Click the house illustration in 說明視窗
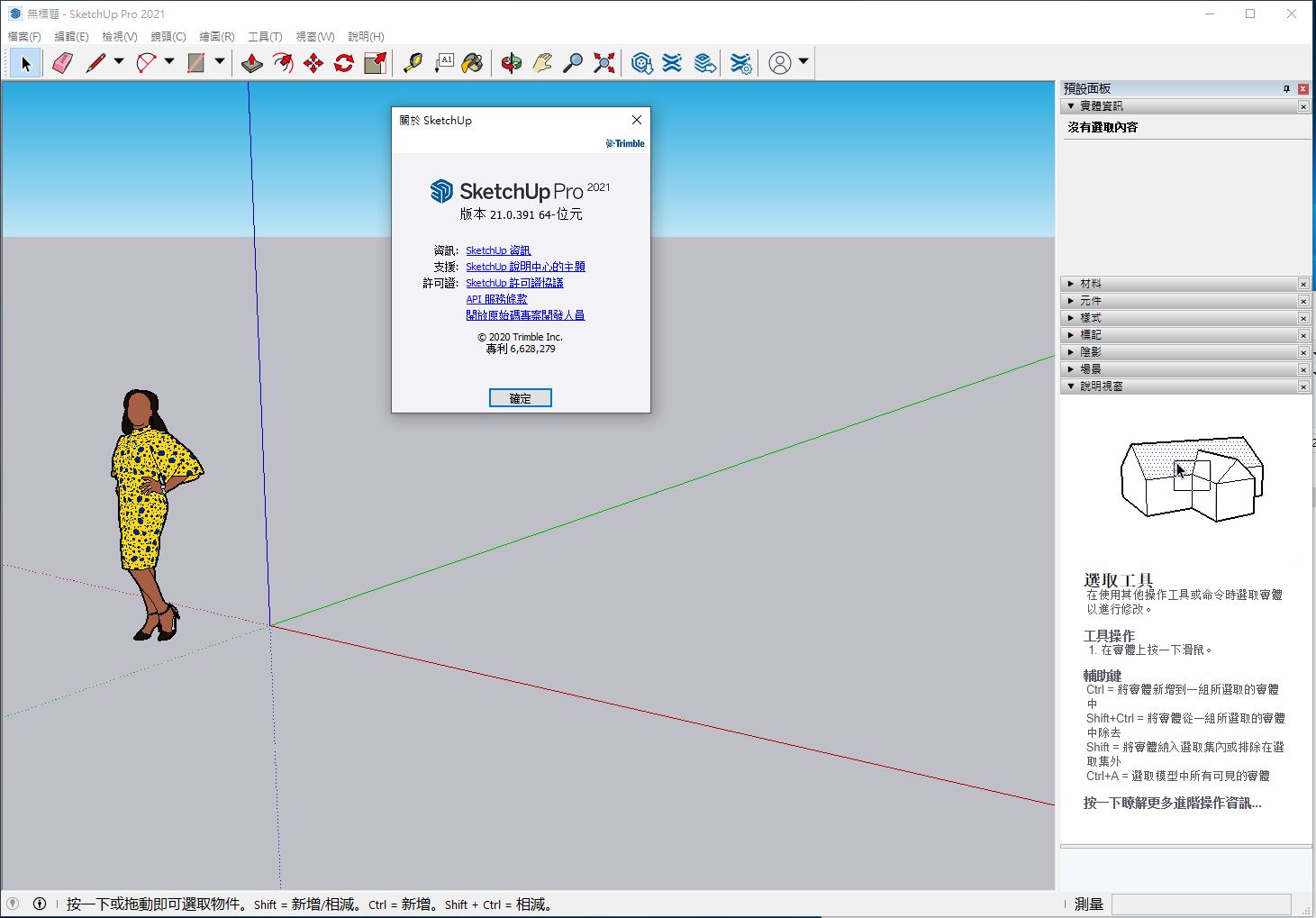This screenshot has width=1316, height=918. [1192, 478]
